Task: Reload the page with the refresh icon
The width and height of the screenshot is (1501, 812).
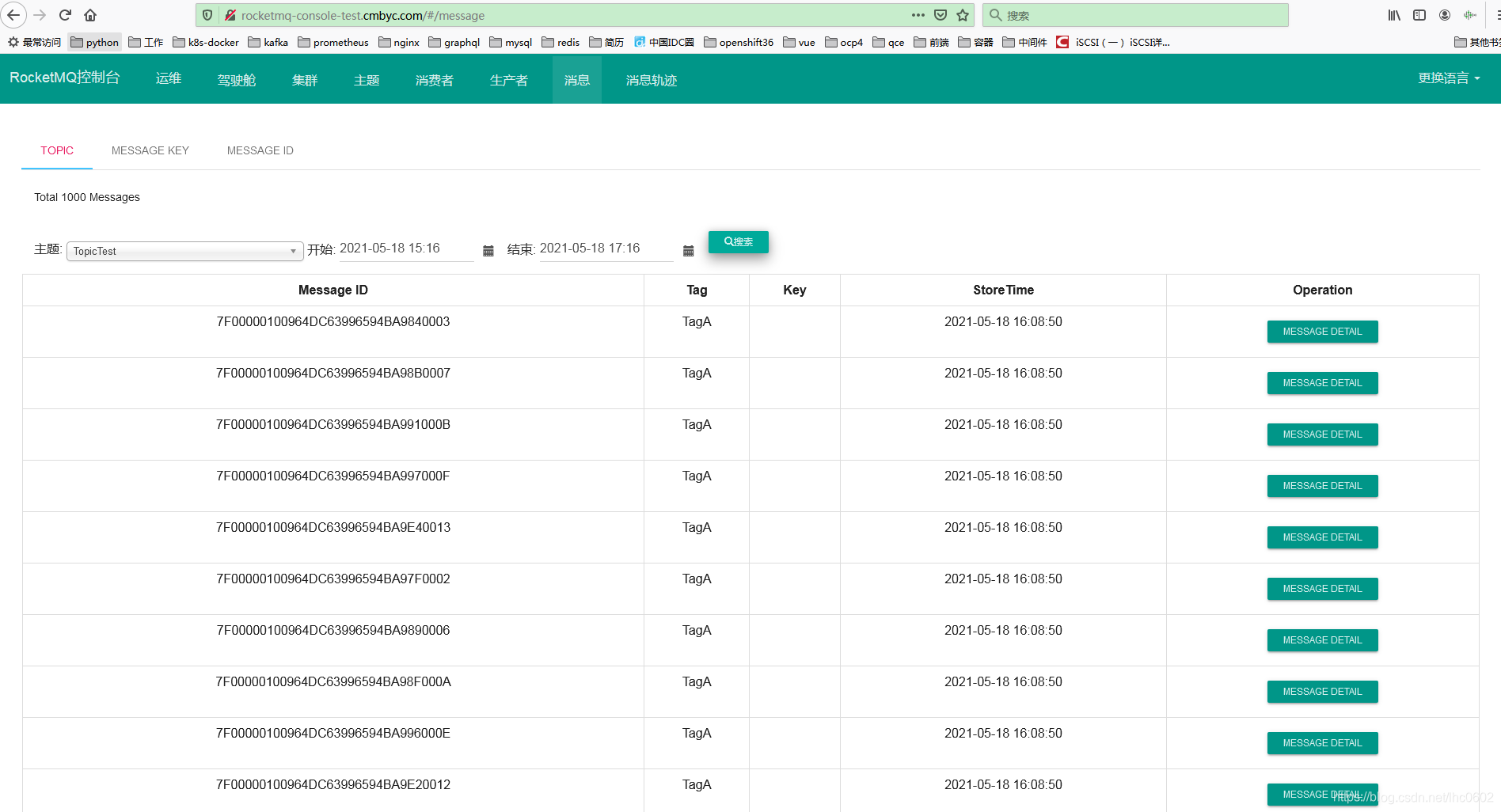Action: (66, 15)
